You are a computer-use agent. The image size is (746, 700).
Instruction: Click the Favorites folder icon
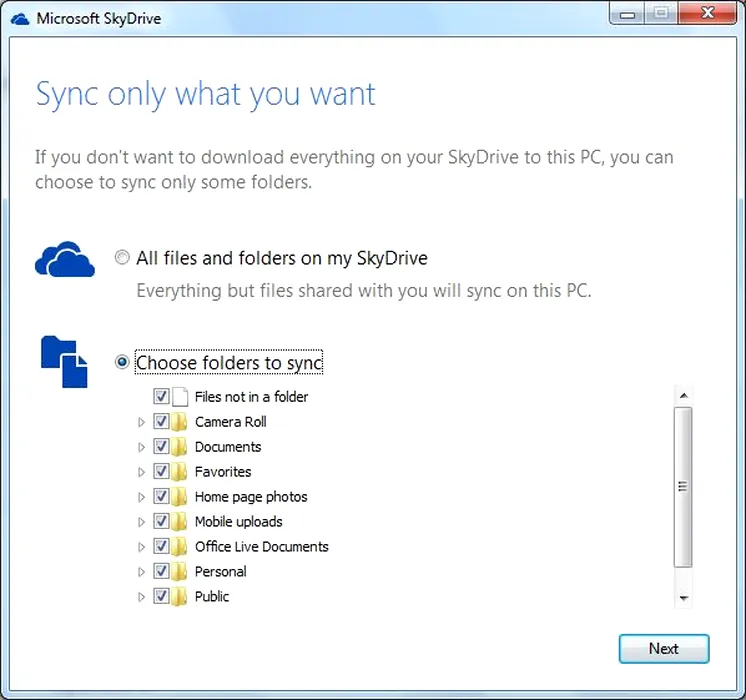tap(179, 472)
